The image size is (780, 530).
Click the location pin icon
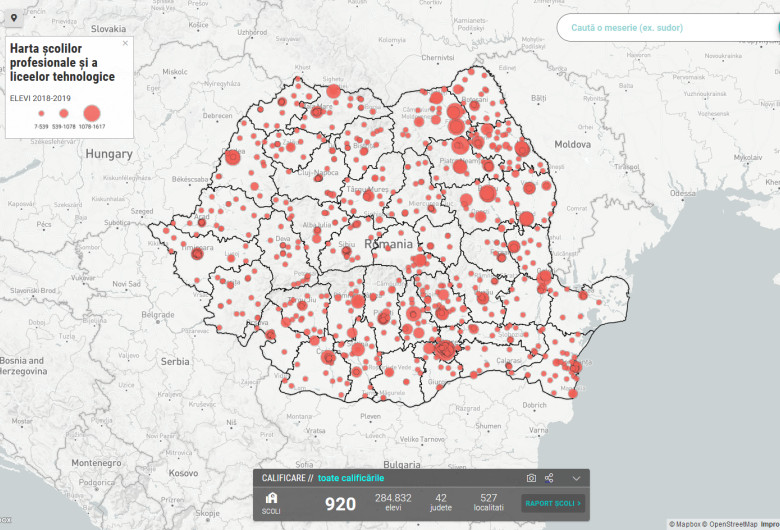tap(14, 18)
